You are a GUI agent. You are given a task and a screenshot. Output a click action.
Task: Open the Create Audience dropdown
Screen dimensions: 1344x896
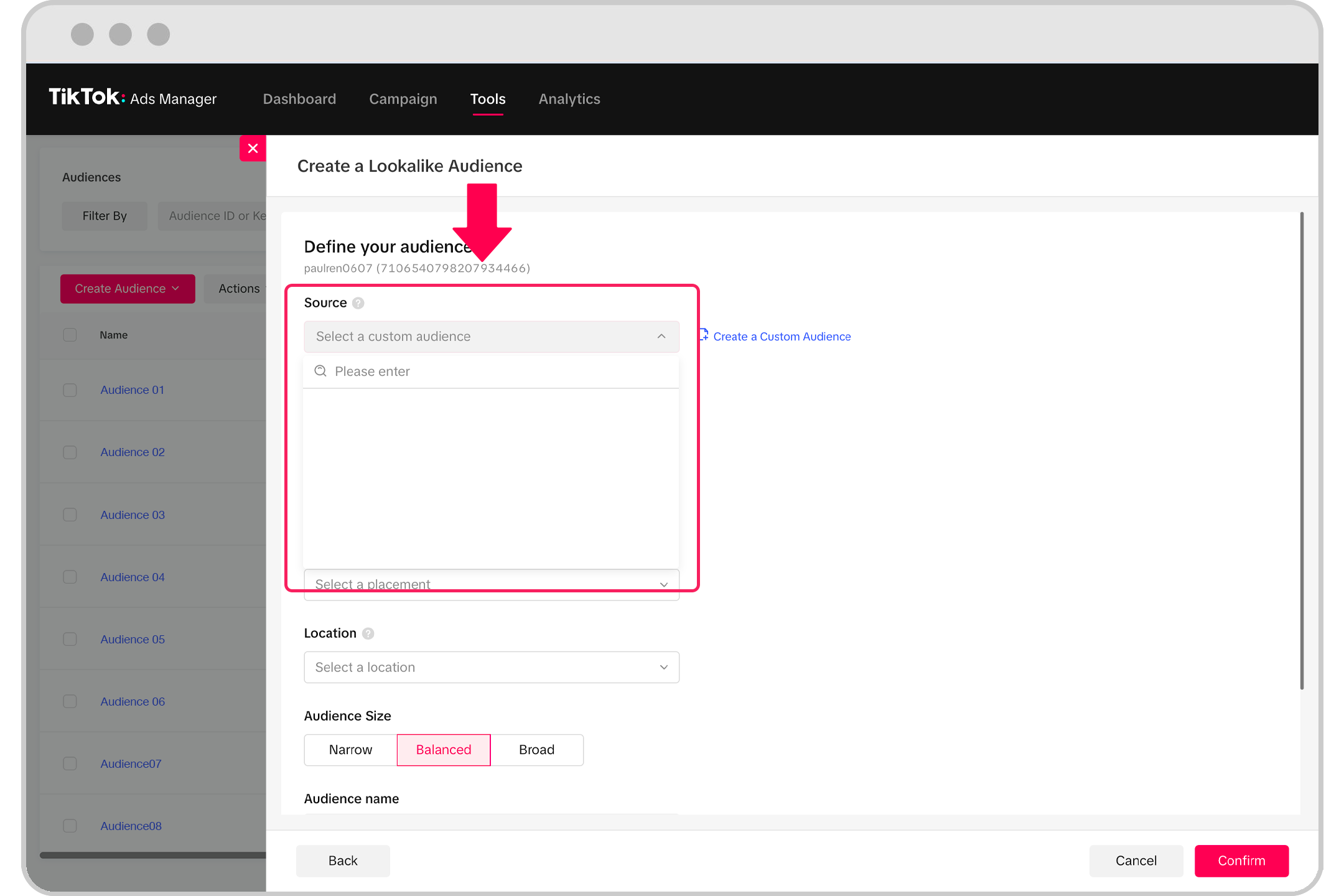point(127,288)
